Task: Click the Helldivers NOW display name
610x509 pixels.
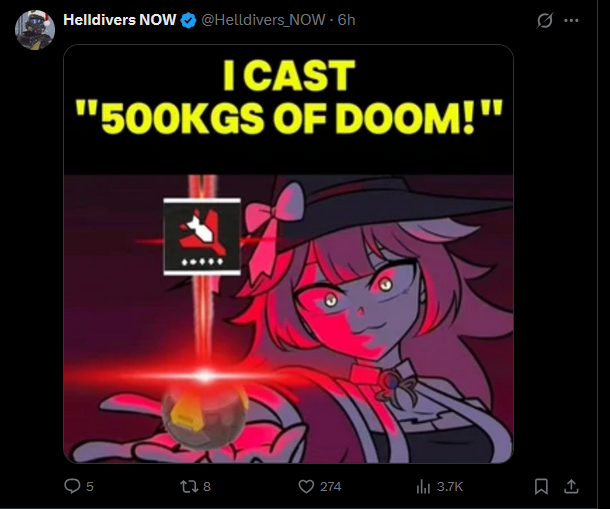Action: tap(119, 20)
